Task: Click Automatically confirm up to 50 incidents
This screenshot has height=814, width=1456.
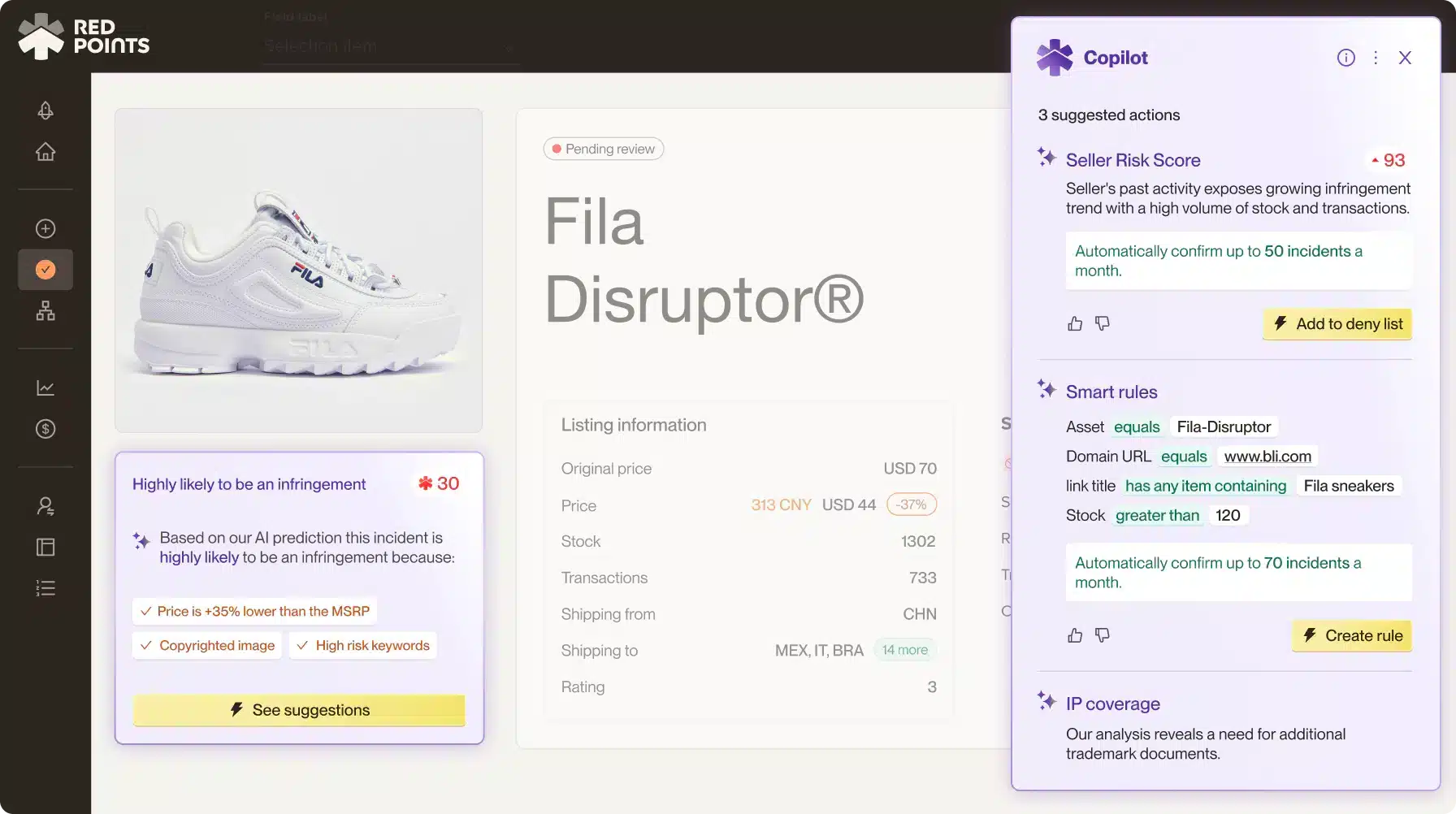Action: tap(1238, 261)
